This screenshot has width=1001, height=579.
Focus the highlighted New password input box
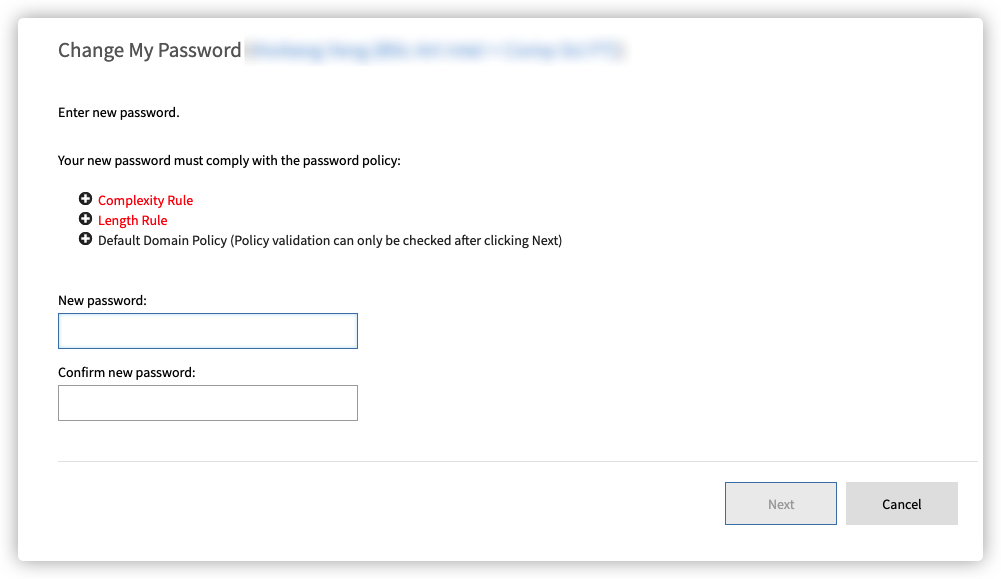[207, 330]
